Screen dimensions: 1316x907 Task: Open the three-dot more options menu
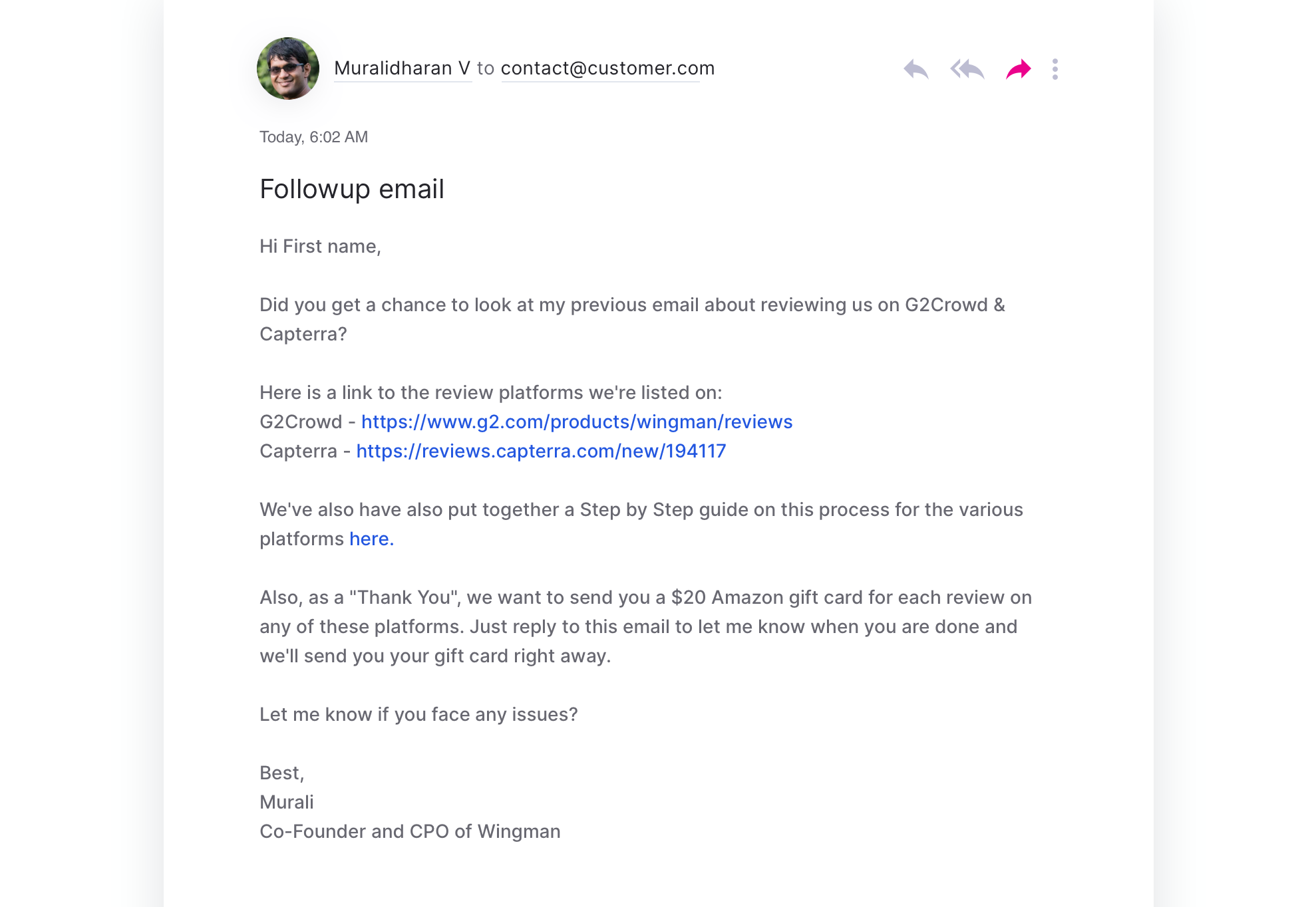coord(1055,69)
